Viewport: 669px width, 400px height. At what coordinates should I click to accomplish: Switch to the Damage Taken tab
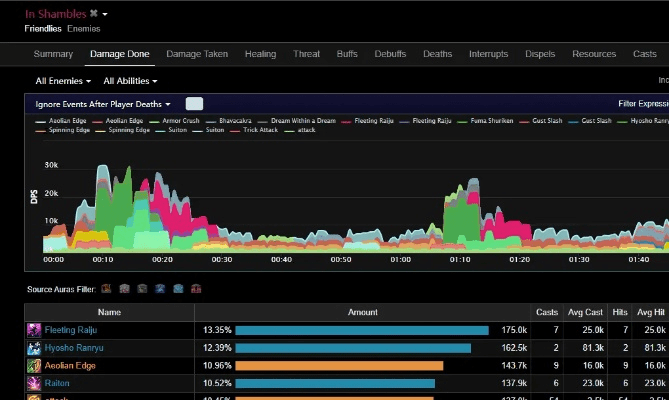pyautogui.click(x=197, y=54)
